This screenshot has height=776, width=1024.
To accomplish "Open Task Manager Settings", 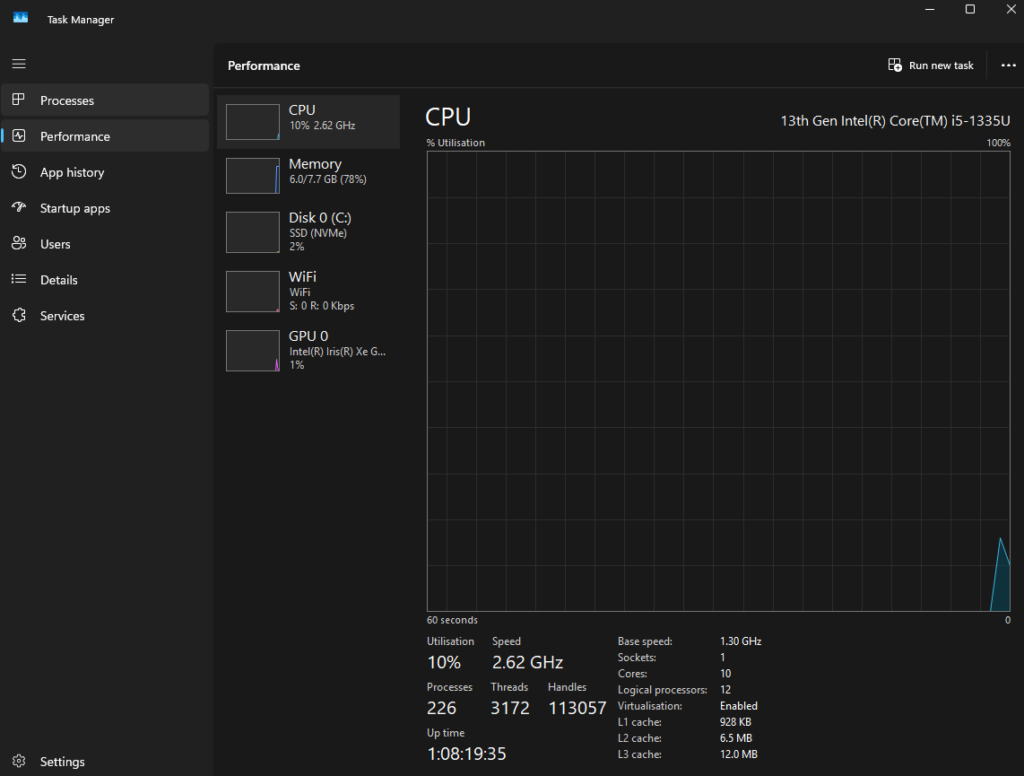I will [105, 761].
